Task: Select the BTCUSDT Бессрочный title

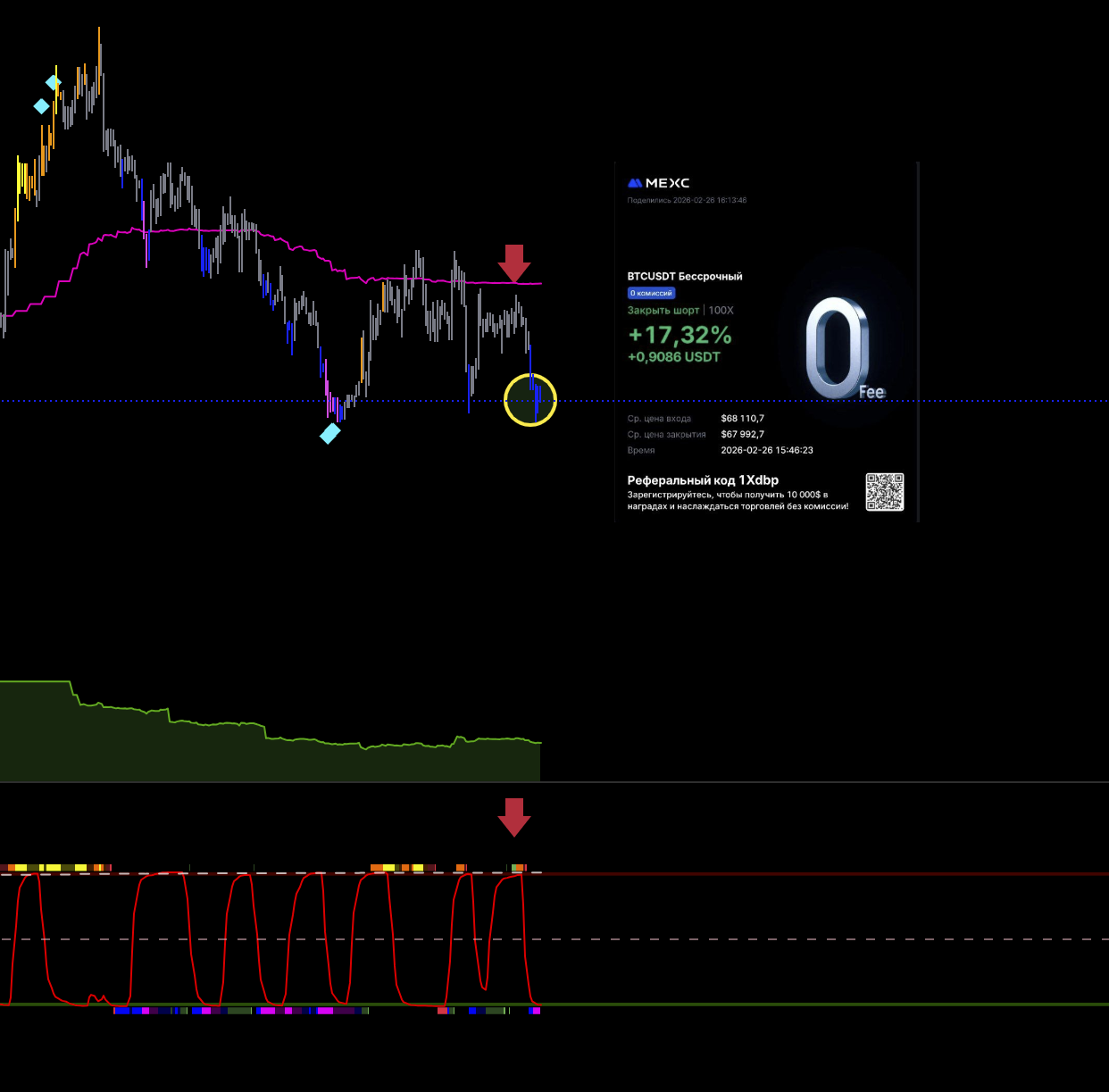Action: (x=684, y=277)
